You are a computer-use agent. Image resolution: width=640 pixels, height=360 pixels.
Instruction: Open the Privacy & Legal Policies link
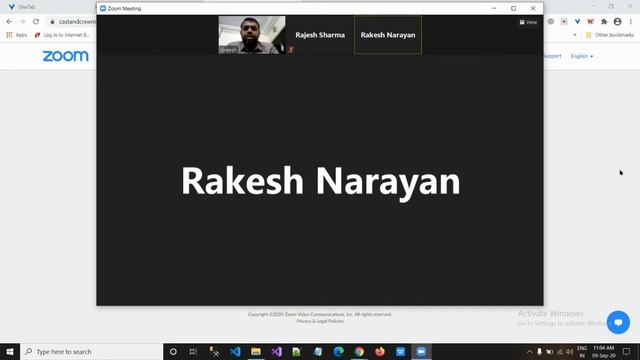[x=320, y=321]
